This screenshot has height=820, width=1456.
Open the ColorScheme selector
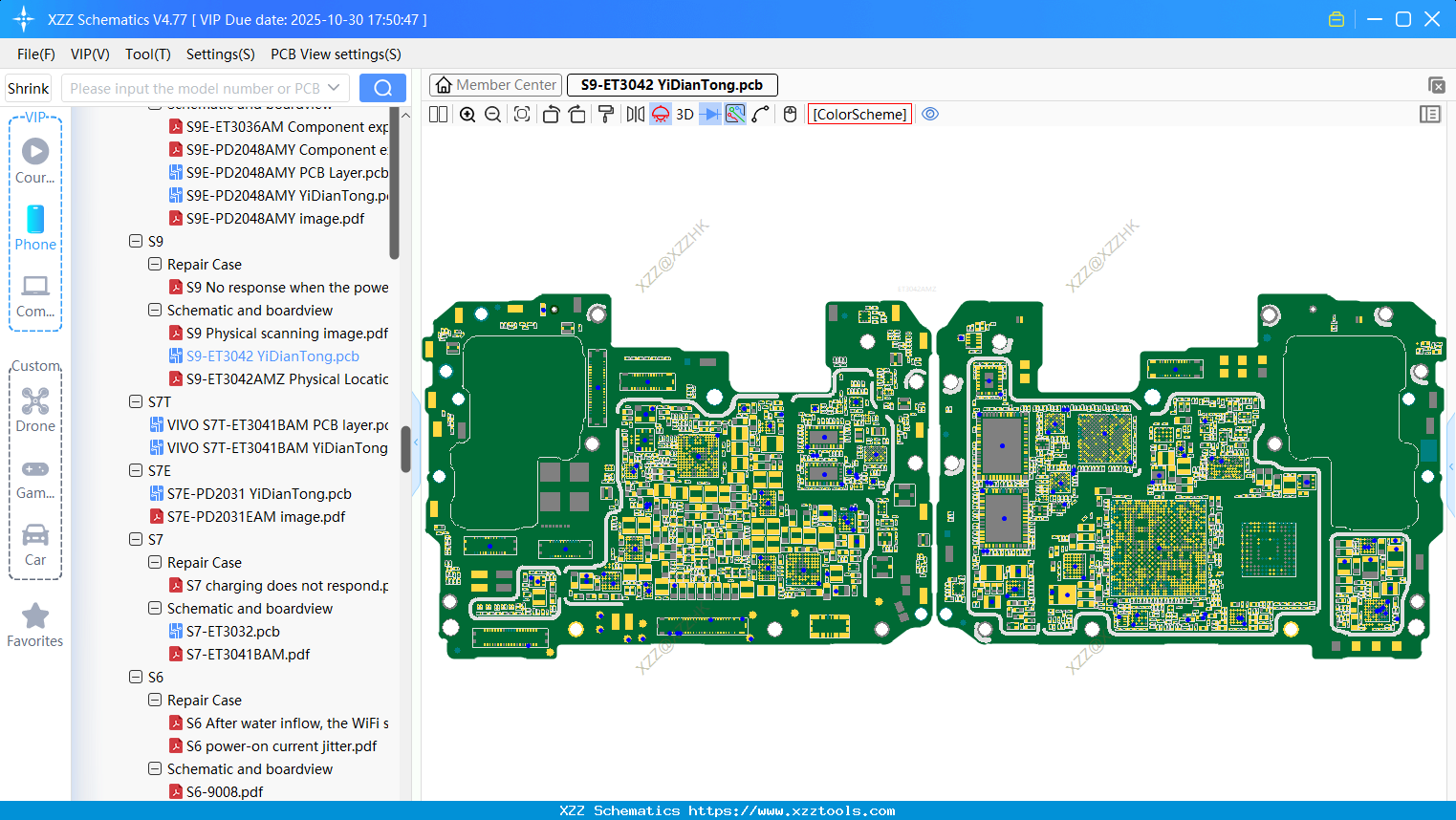(x=859, y=115)
